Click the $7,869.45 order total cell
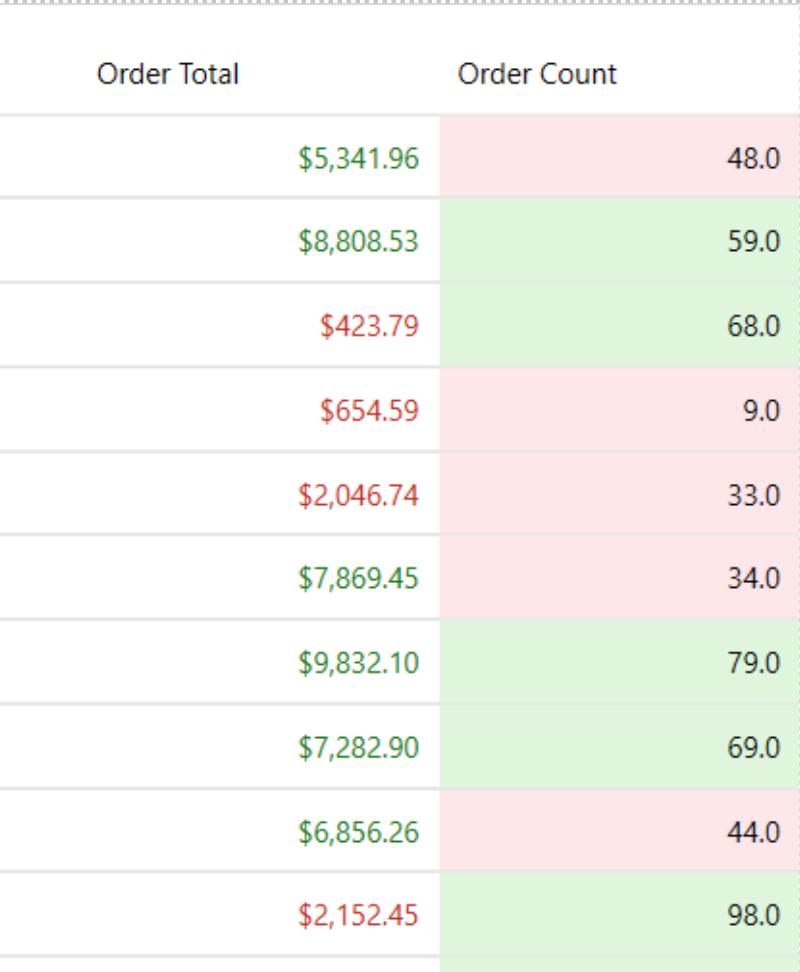Screen dimensions: 800x972 358,579
